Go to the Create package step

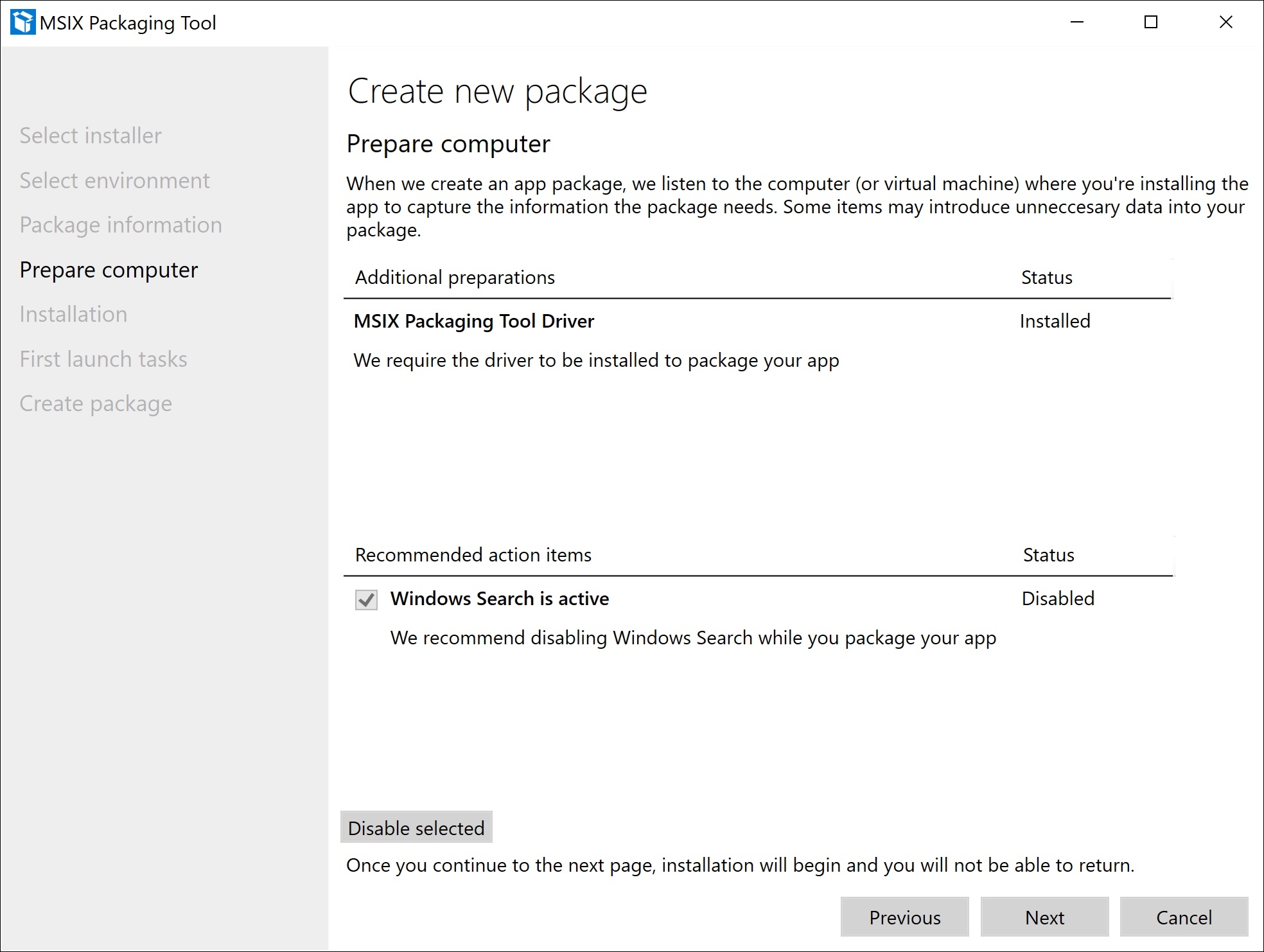(x=96, y=403)
